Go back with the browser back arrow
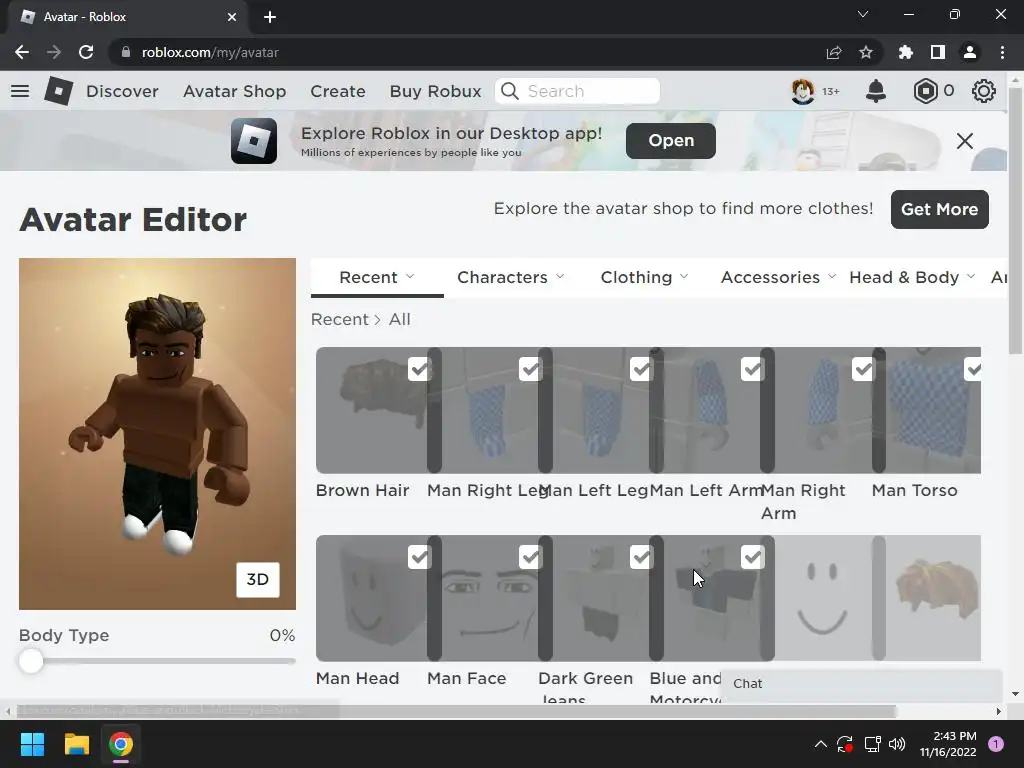The width and height of the screenshot is (1024, 768). 22,52
